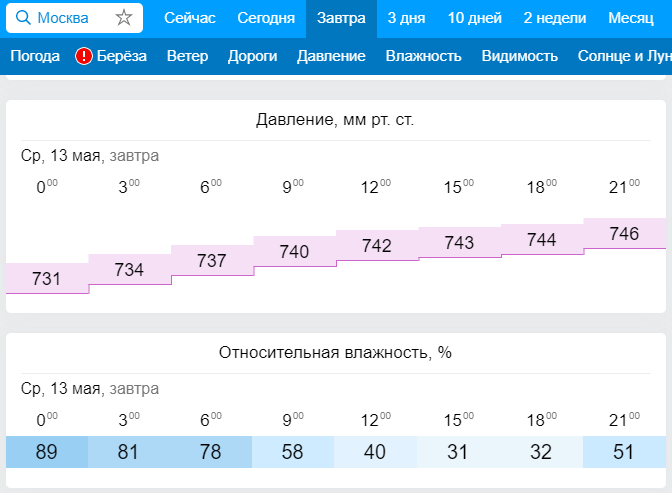
Task: Show the 10 дней forecast
Action: 475,18
